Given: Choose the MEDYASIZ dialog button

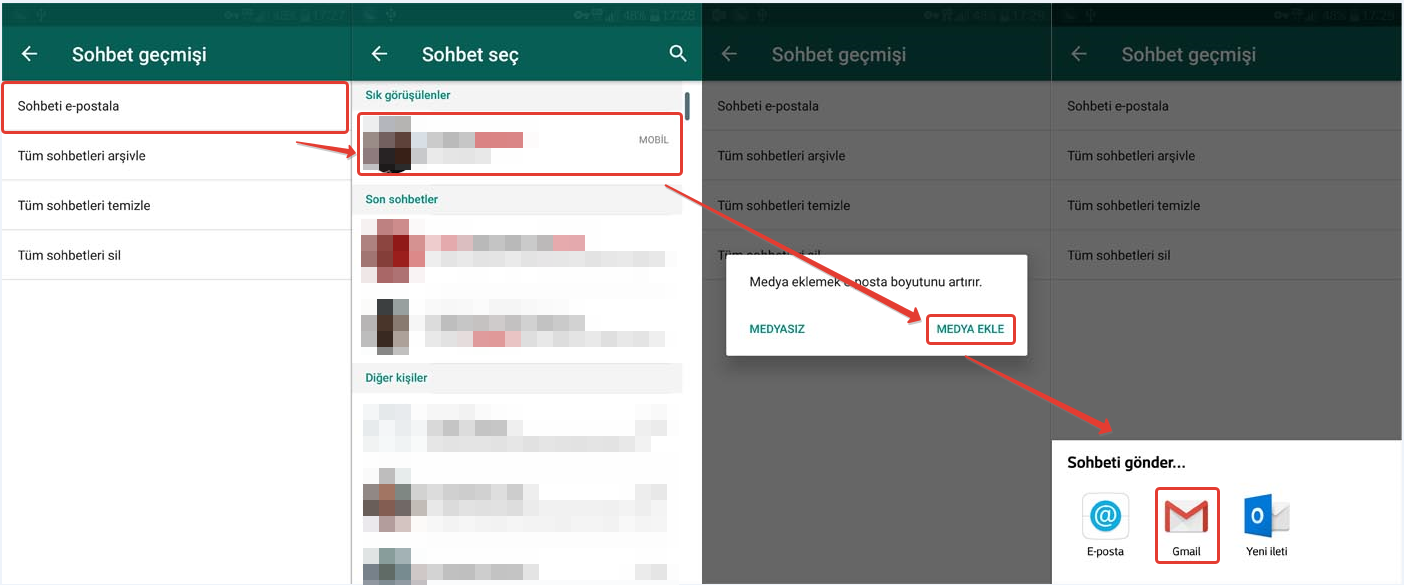Looking at the screenshot, I should tap(777, 329).
